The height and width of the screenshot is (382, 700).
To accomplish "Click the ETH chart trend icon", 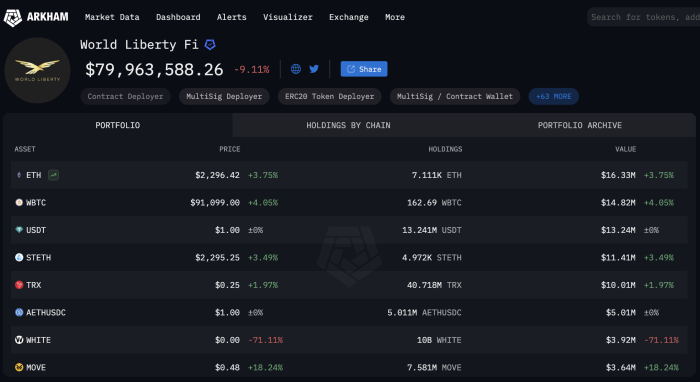I will (x=53, y=175).
